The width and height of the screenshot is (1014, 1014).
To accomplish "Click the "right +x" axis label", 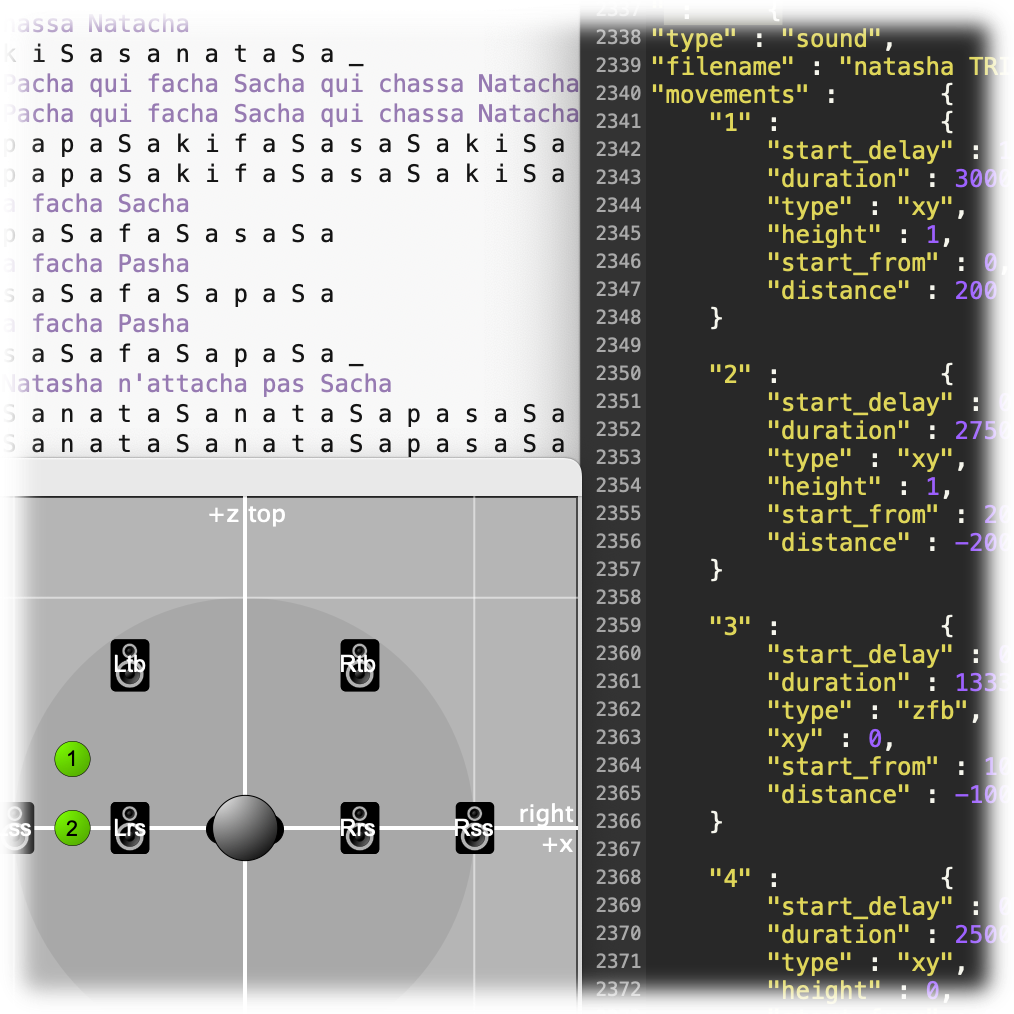I will [545, 828].
